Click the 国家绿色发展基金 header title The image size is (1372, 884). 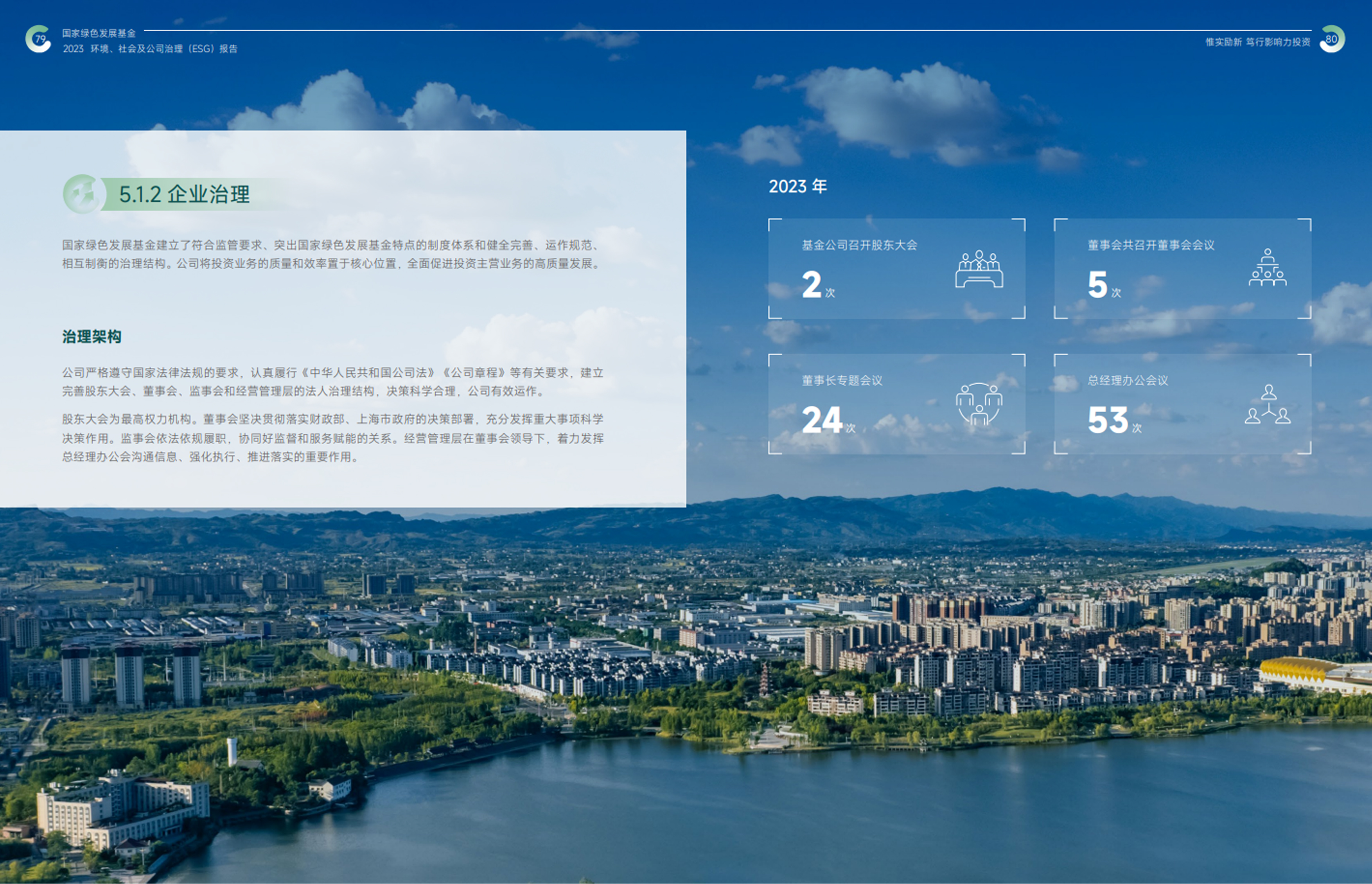(99, 33)
